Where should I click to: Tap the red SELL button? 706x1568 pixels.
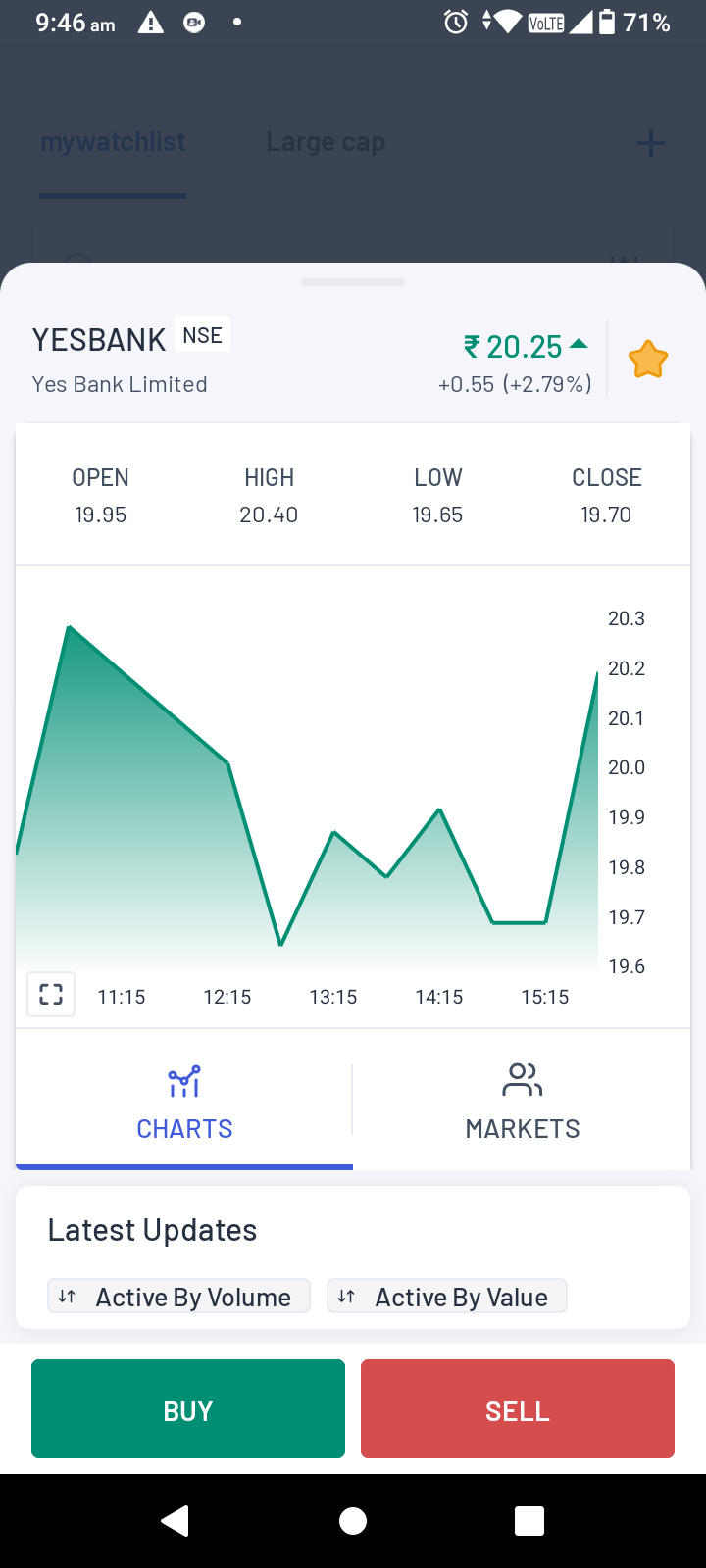click(x=518, y=1409)
